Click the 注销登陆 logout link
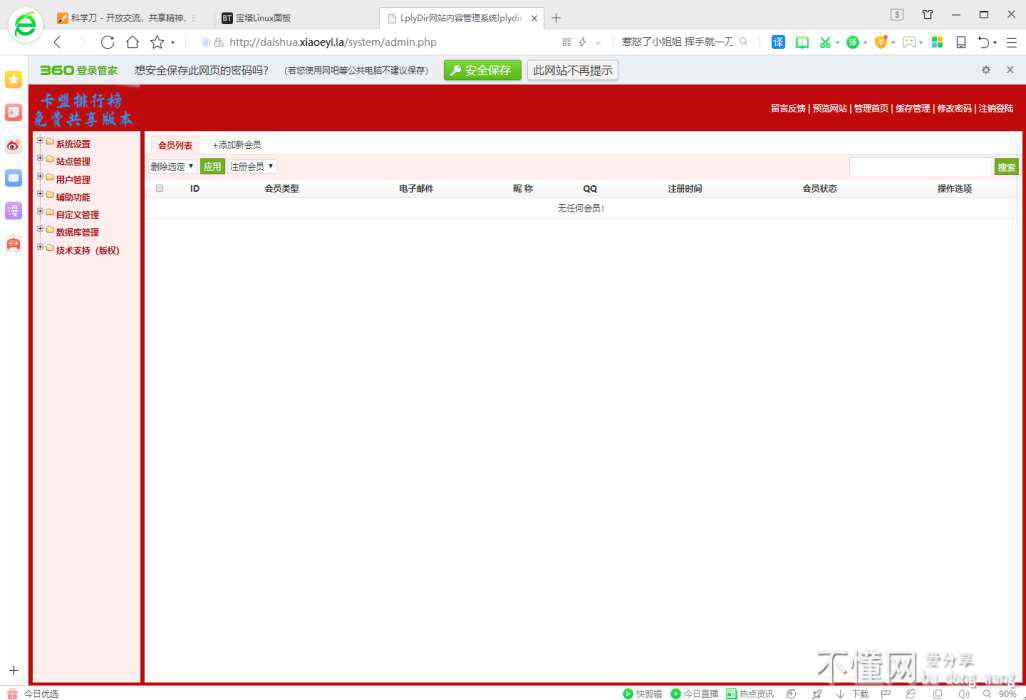 tap(996, 109)
